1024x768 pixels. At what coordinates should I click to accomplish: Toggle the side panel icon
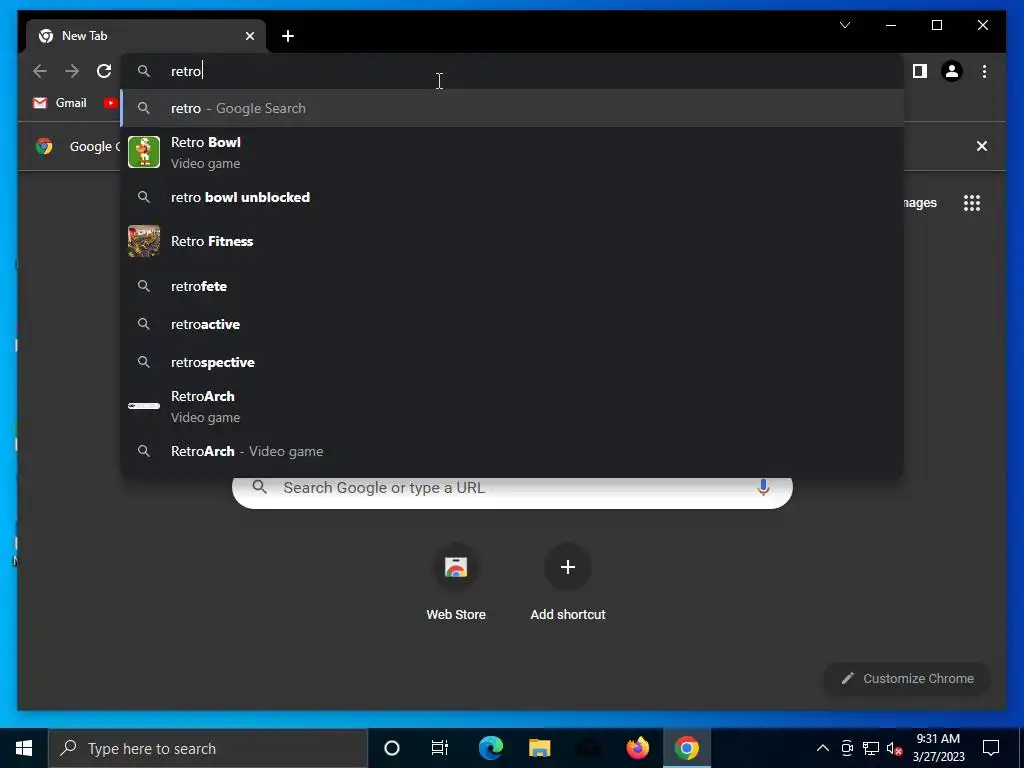point(920,71)
